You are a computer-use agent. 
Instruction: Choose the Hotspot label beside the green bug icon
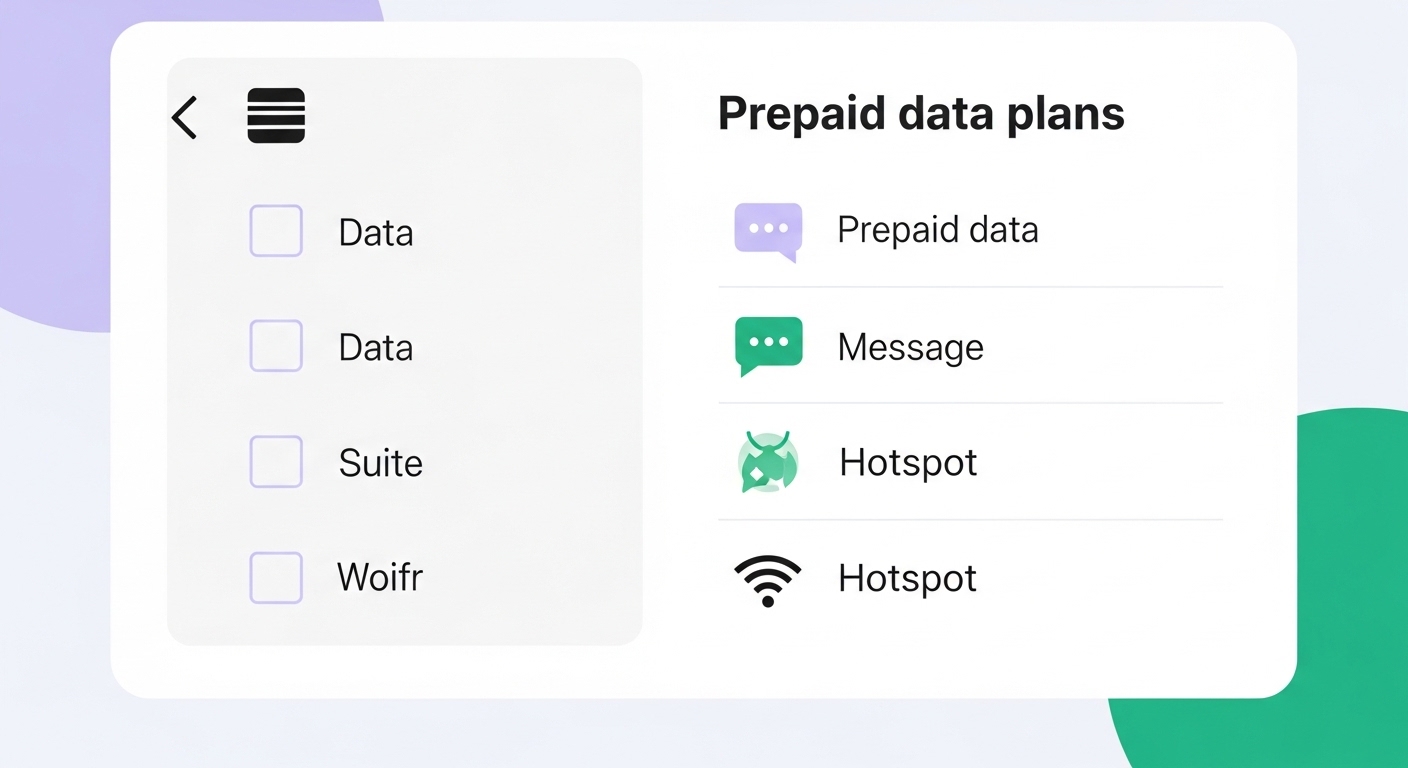908,462
